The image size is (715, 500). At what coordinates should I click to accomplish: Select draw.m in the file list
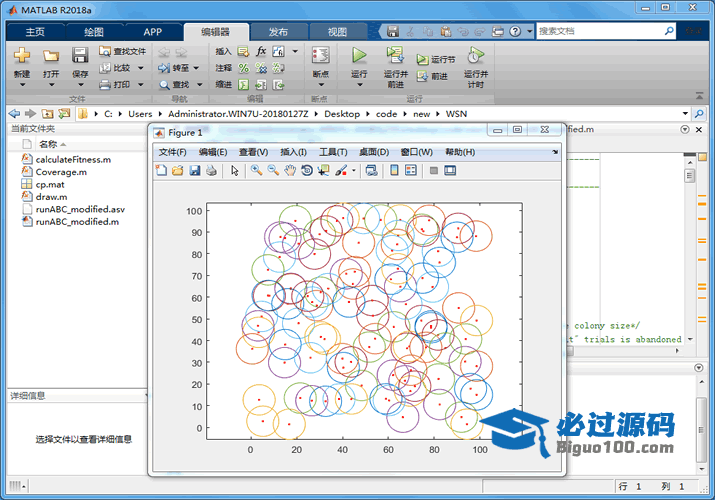[x=51, y=196]
